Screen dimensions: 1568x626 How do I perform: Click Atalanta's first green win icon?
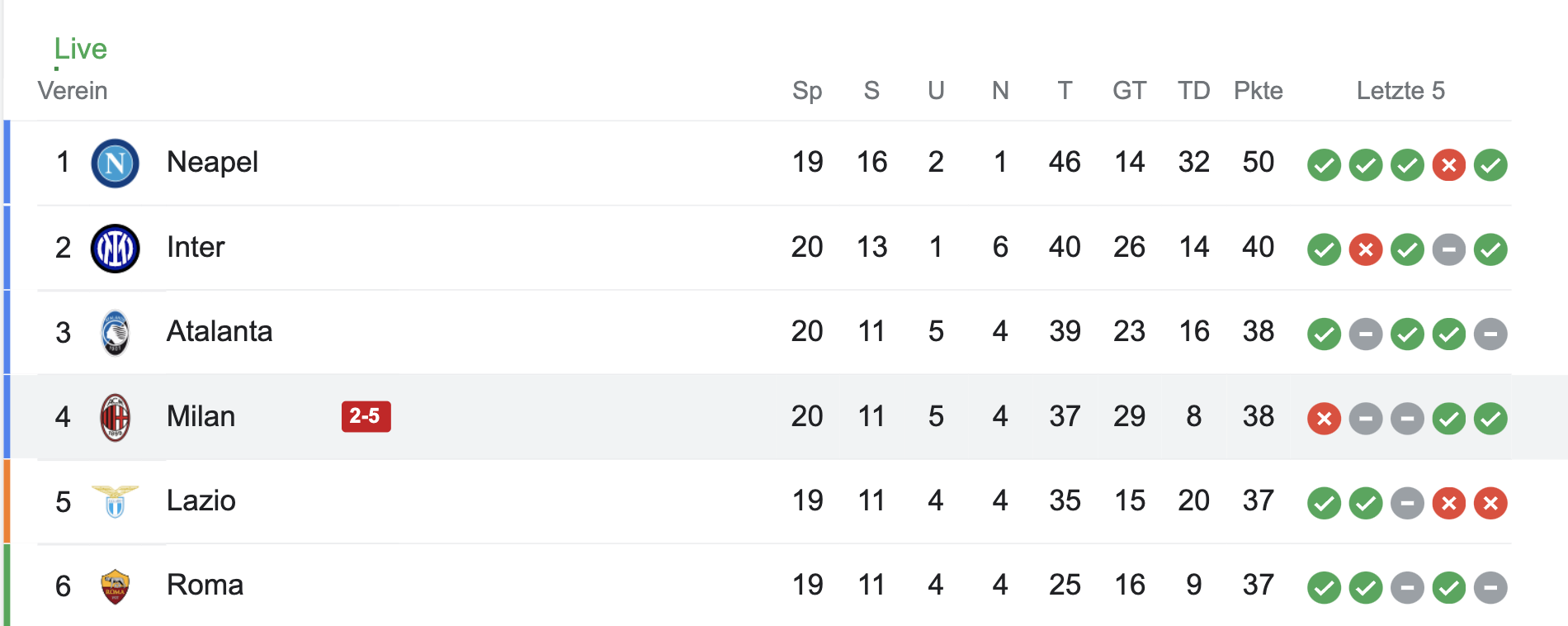[1324, 334]
